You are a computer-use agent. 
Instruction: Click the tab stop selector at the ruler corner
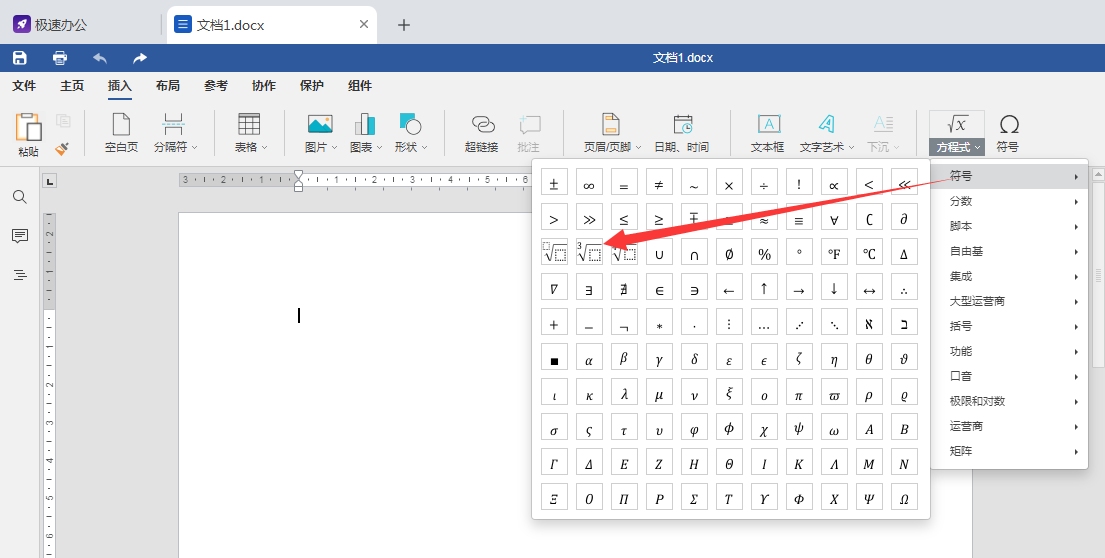point(49,181)
